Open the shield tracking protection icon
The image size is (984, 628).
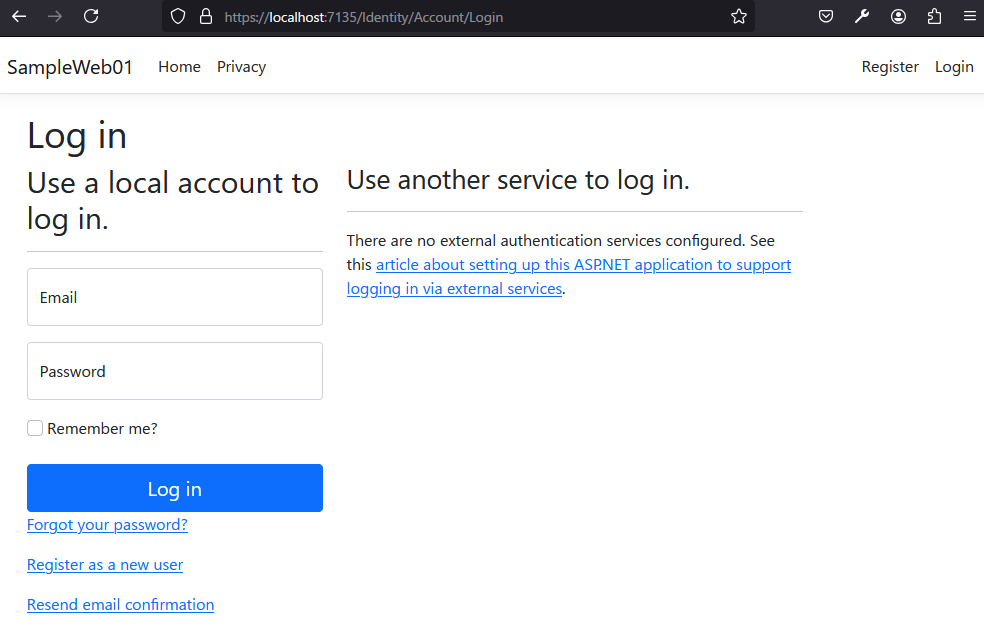click(x=178, y=17)
